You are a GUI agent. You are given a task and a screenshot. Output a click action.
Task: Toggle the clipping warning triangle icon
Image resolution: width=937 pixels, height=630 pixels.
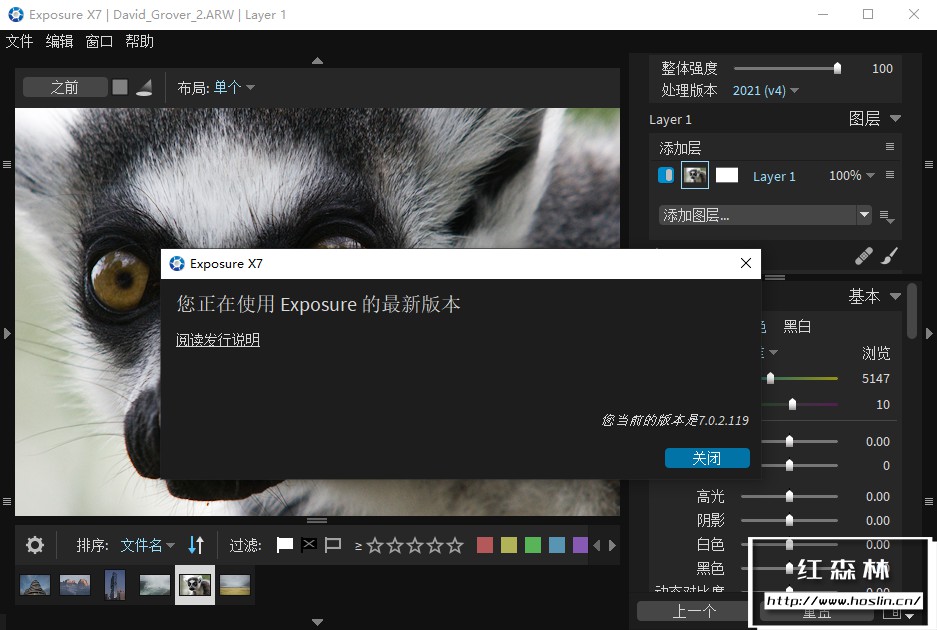(x=144, y=87)
